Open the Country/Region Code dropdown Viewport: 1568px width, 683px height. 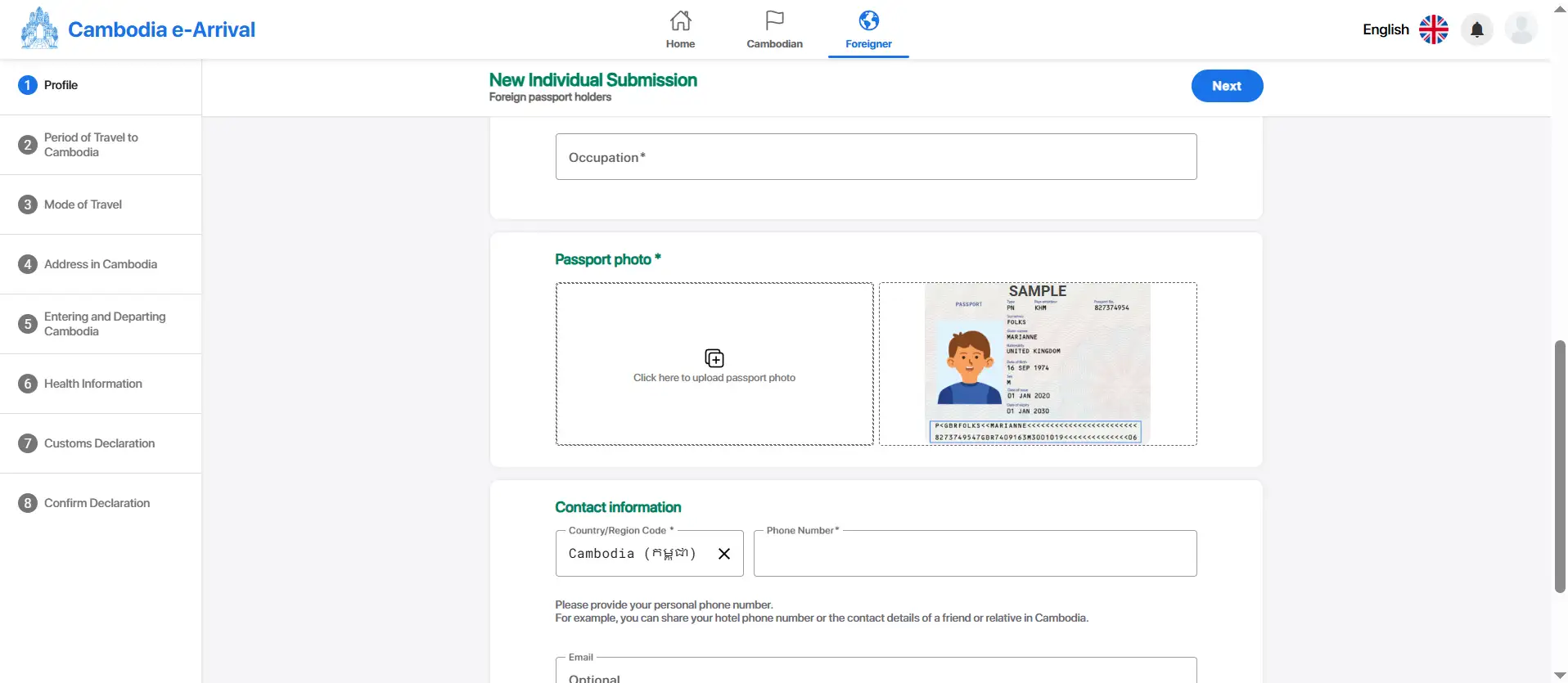coord(649,554)
